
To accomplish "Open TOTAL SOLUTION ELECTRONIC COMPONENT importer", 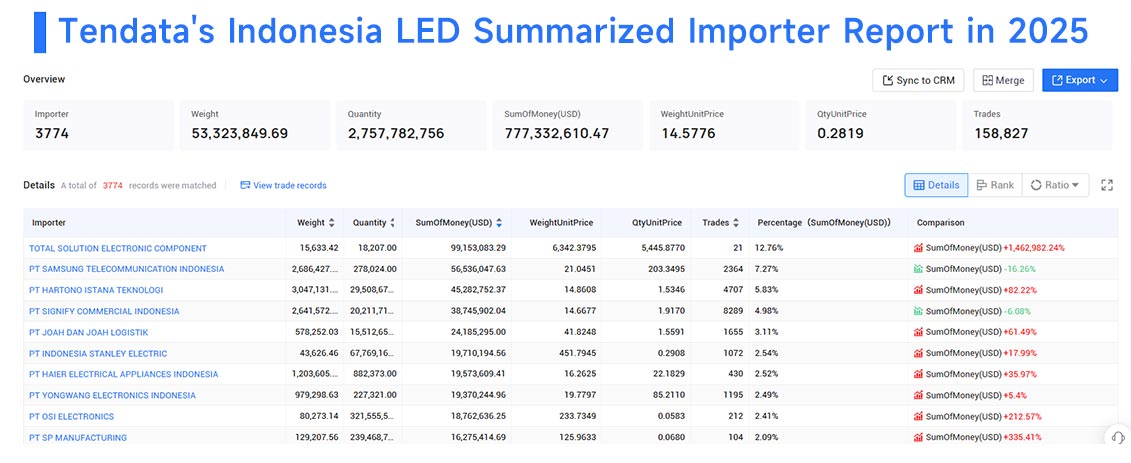I will pyautogui.click(x=118, y=248).
